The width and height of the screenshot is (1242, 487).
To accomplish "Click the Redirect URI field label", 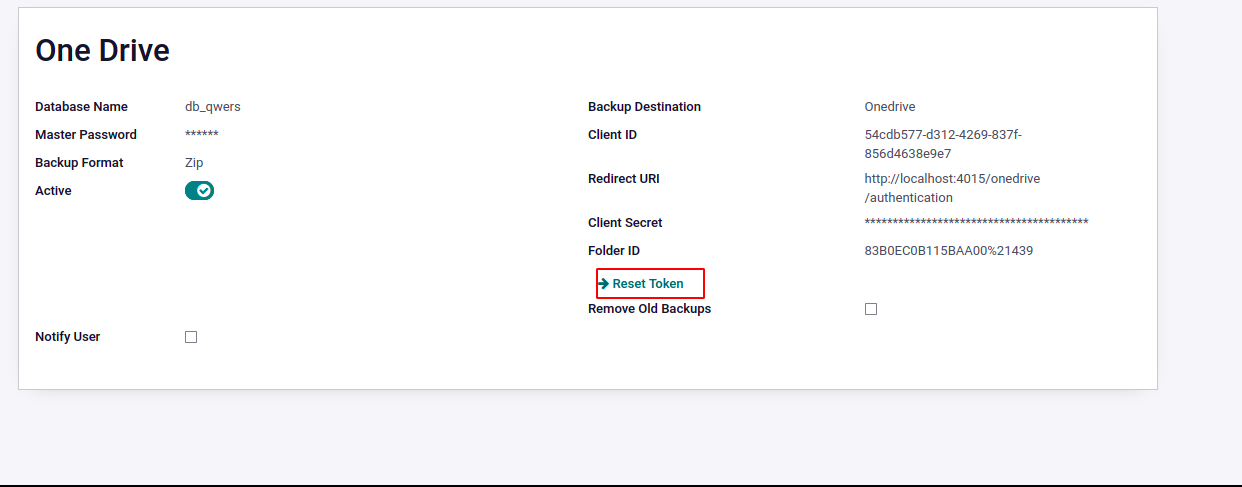I will pyautogui.click(x=623, y=179).
